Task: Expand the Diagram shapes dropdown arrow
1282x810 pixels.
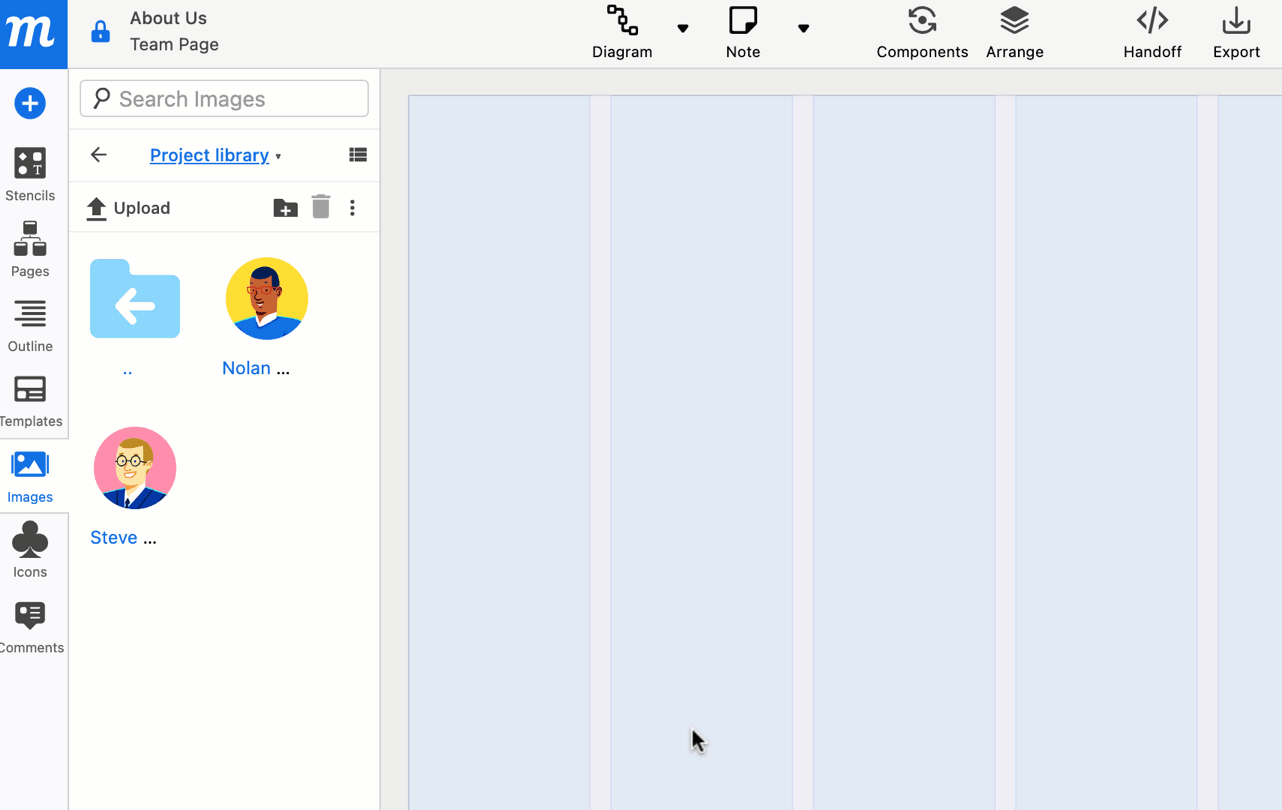Action: (682, 30)
